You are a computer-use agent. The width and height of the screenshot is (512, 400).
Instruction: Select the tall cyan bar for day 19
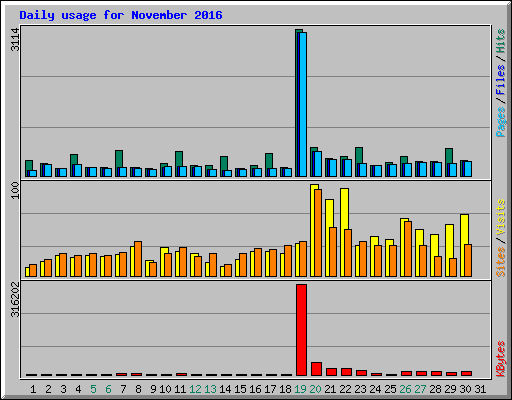coord(303,104)
